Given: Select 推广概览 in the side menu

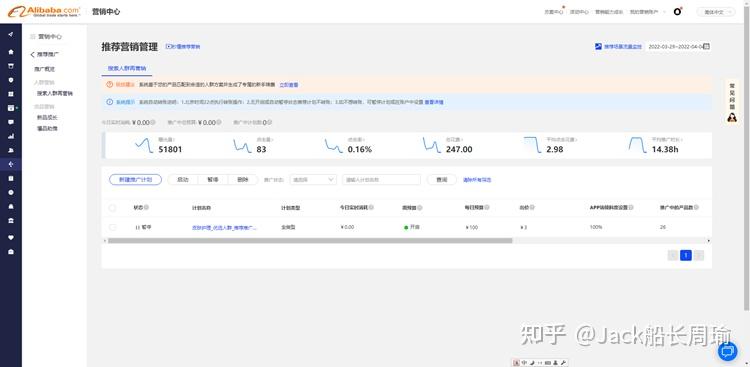Looking at the screenshot, I should pos(44,69).
